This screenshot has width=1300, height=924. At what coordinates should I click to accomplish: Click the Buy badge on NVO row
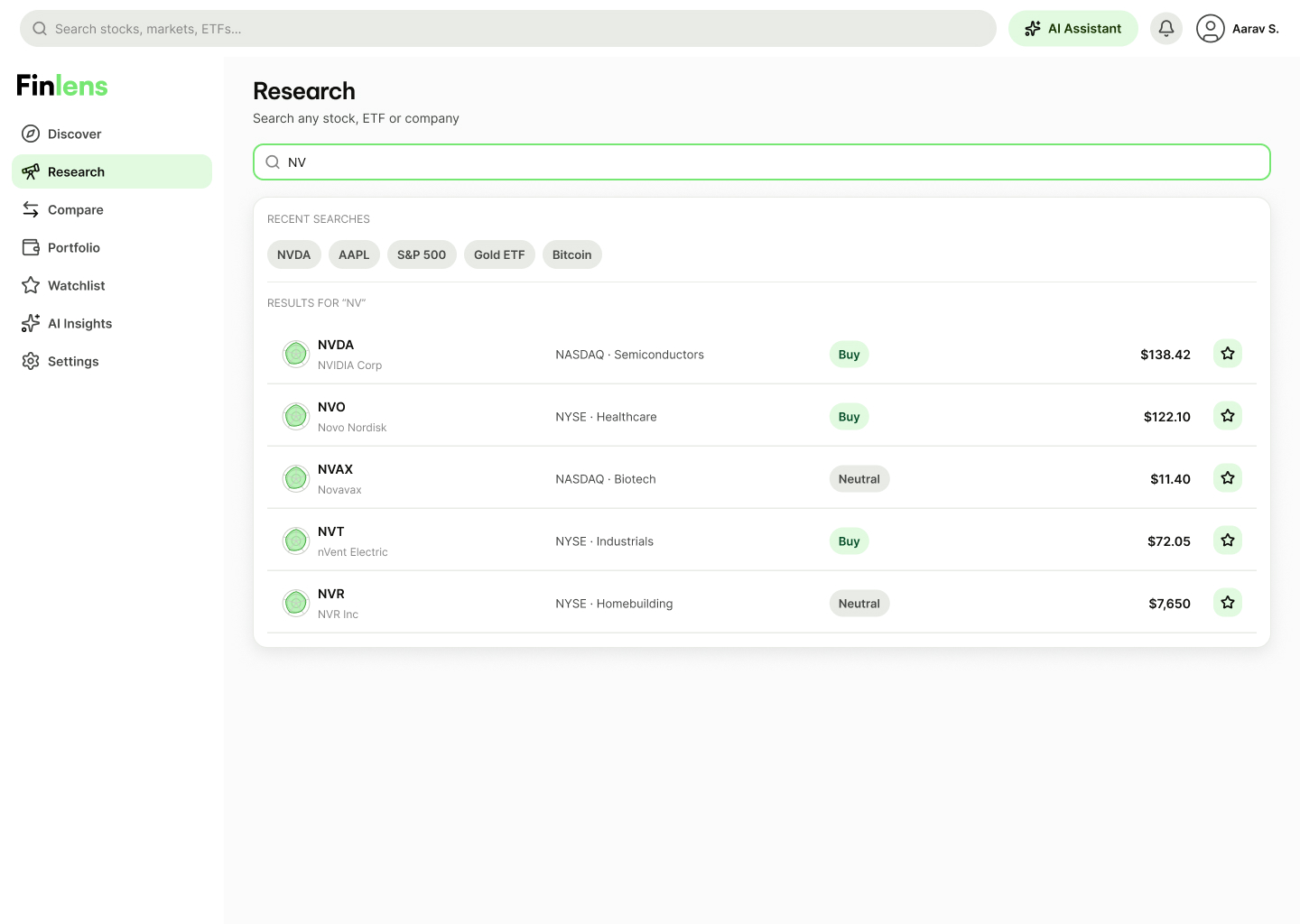850,417
